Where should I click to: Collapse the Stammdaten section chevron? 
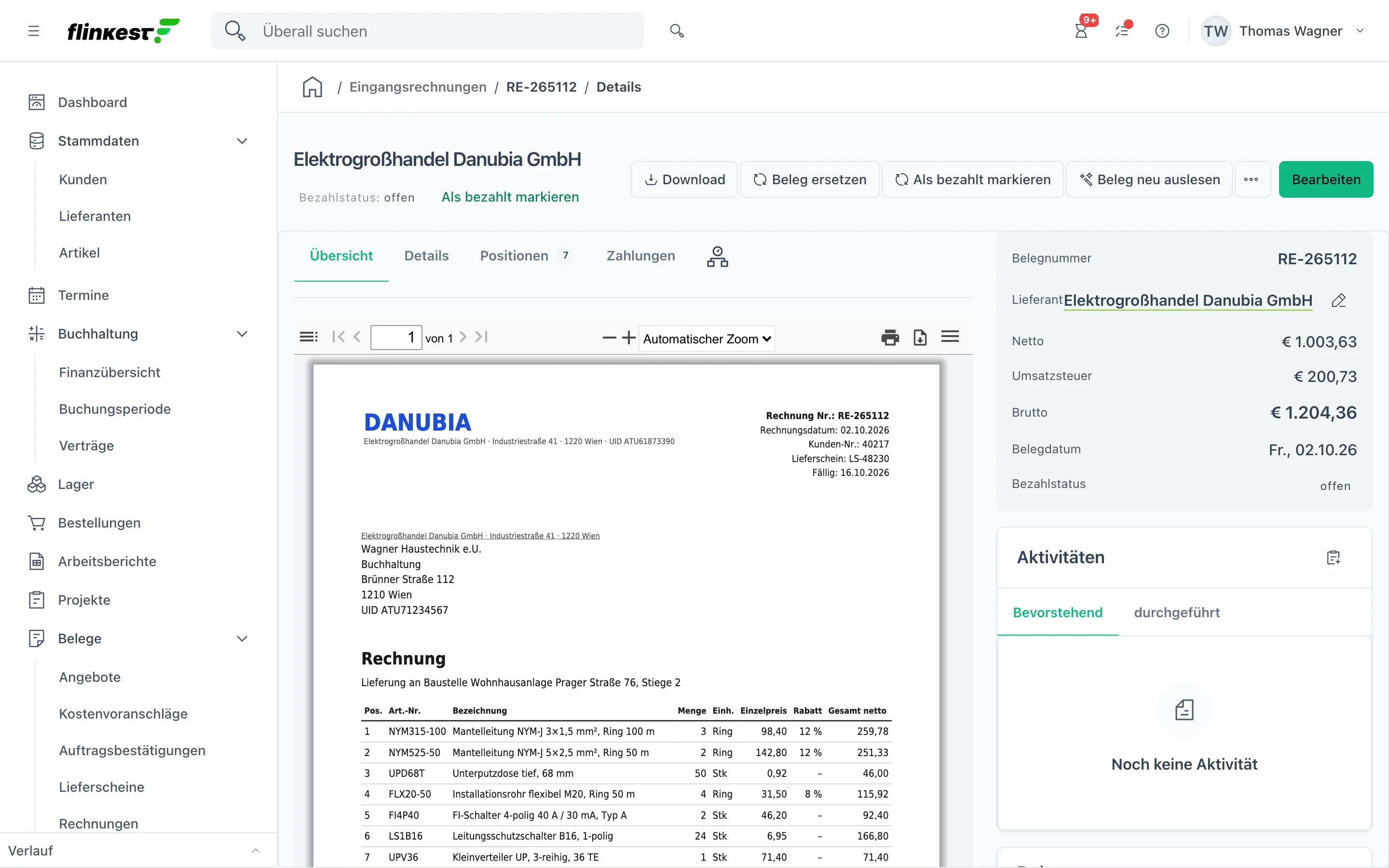tap(242, 141)
